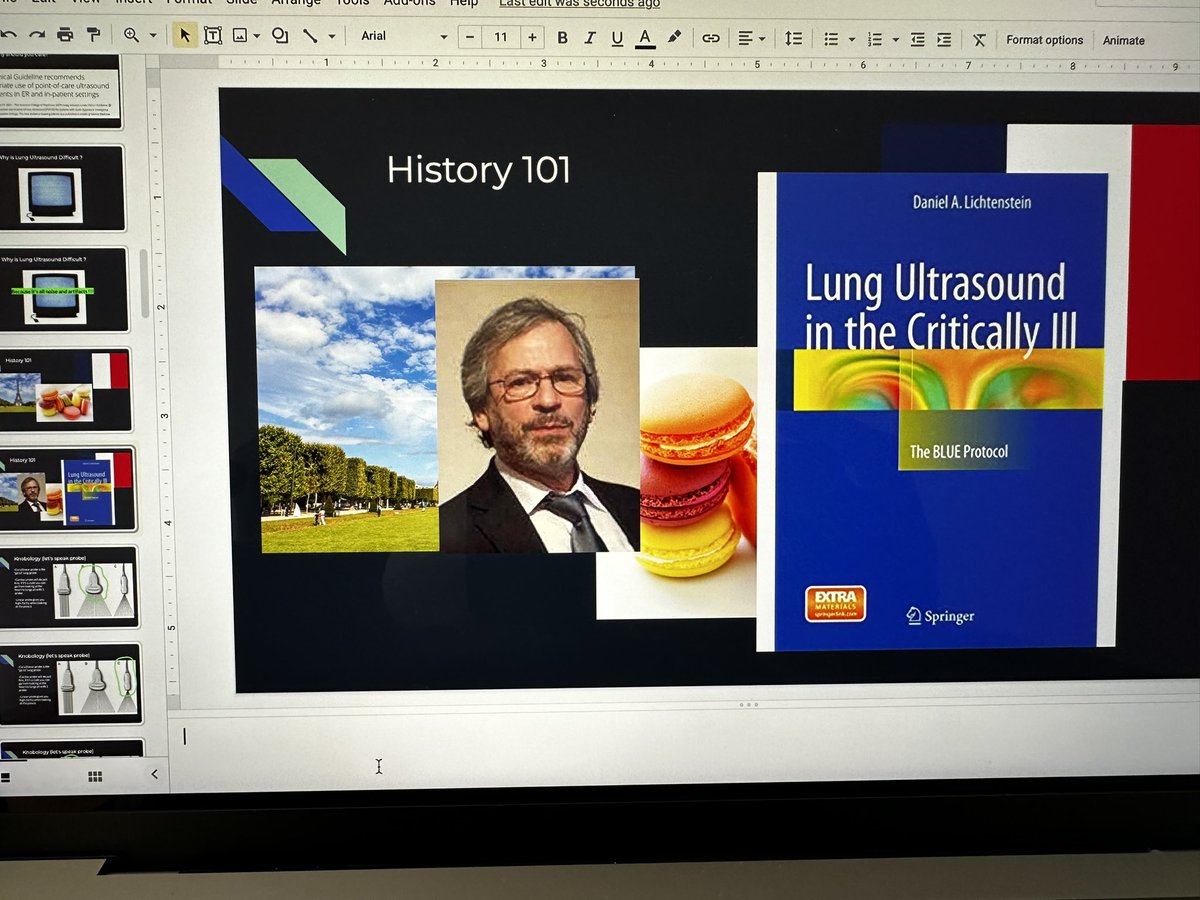This screenshot has height=900, width=1200.
Task: Choose the Select cursor arrow tool
Action: [x=185, y=35]
